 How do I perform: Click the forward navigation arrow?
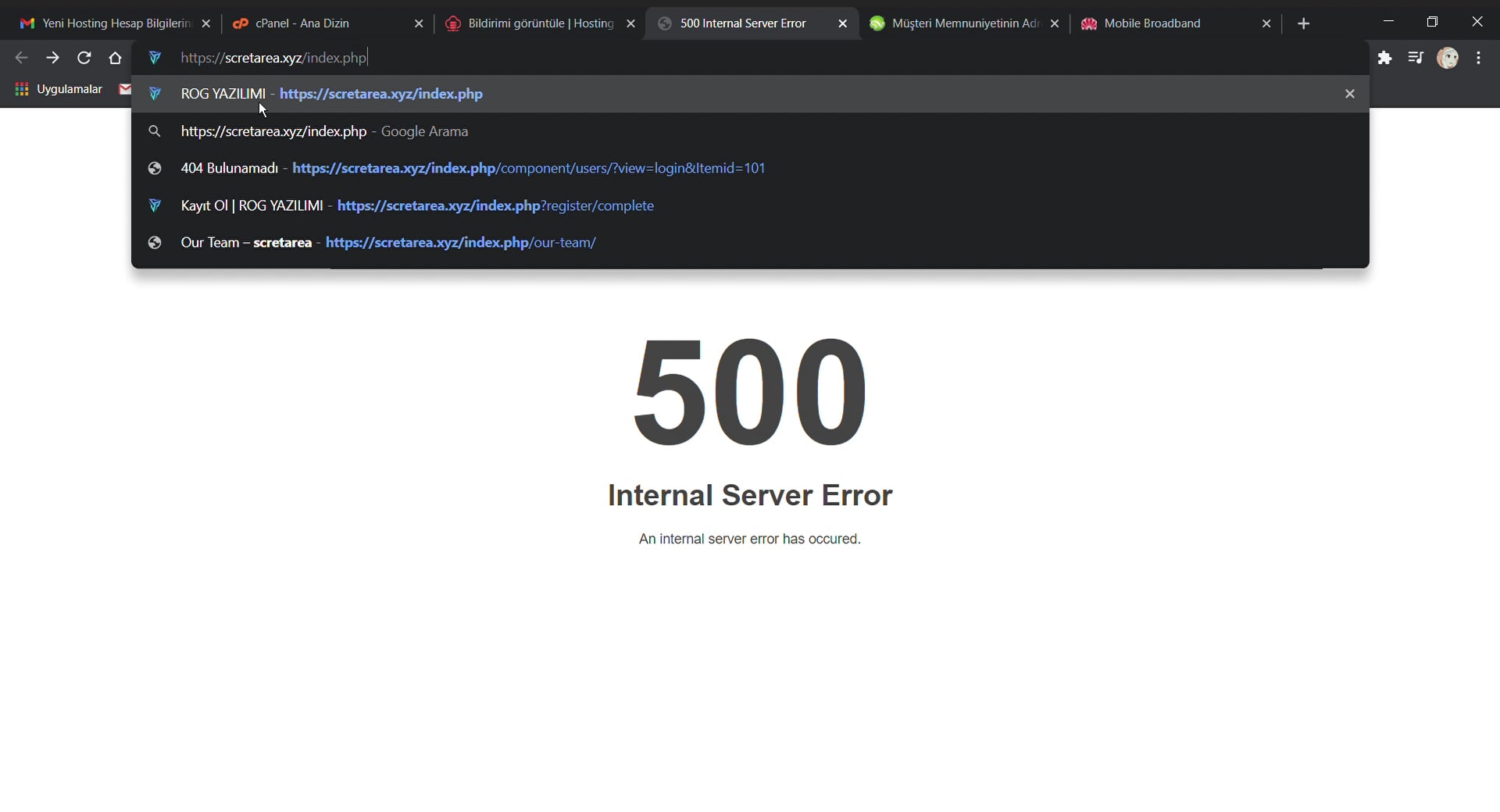52,58
